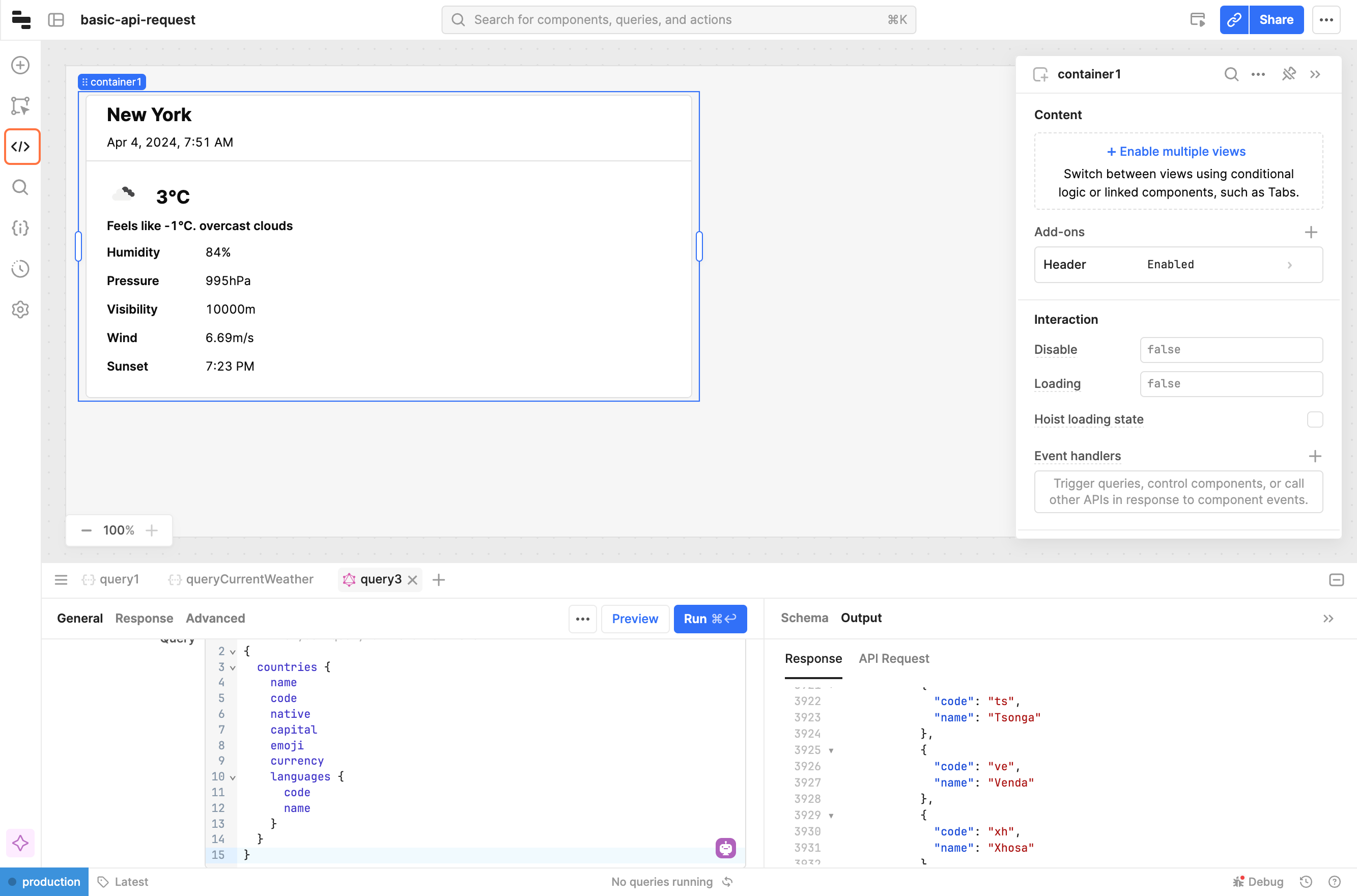
Task: Toggle Hoist loading state checkbox
Action: click(x=1315, y=419)
